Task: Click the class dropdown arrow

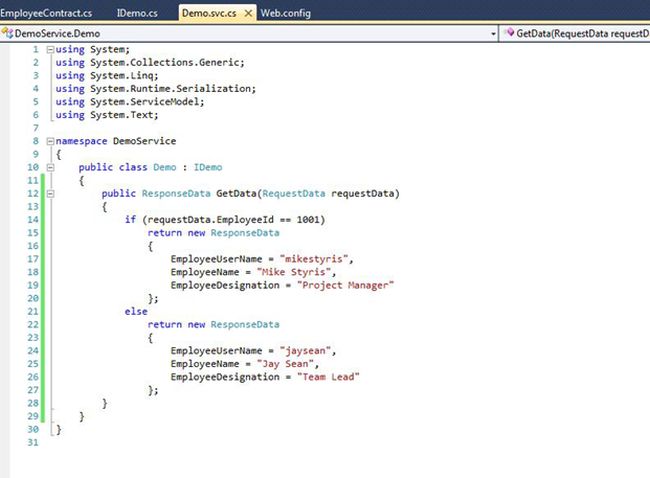Action: [x=493, y=34]
